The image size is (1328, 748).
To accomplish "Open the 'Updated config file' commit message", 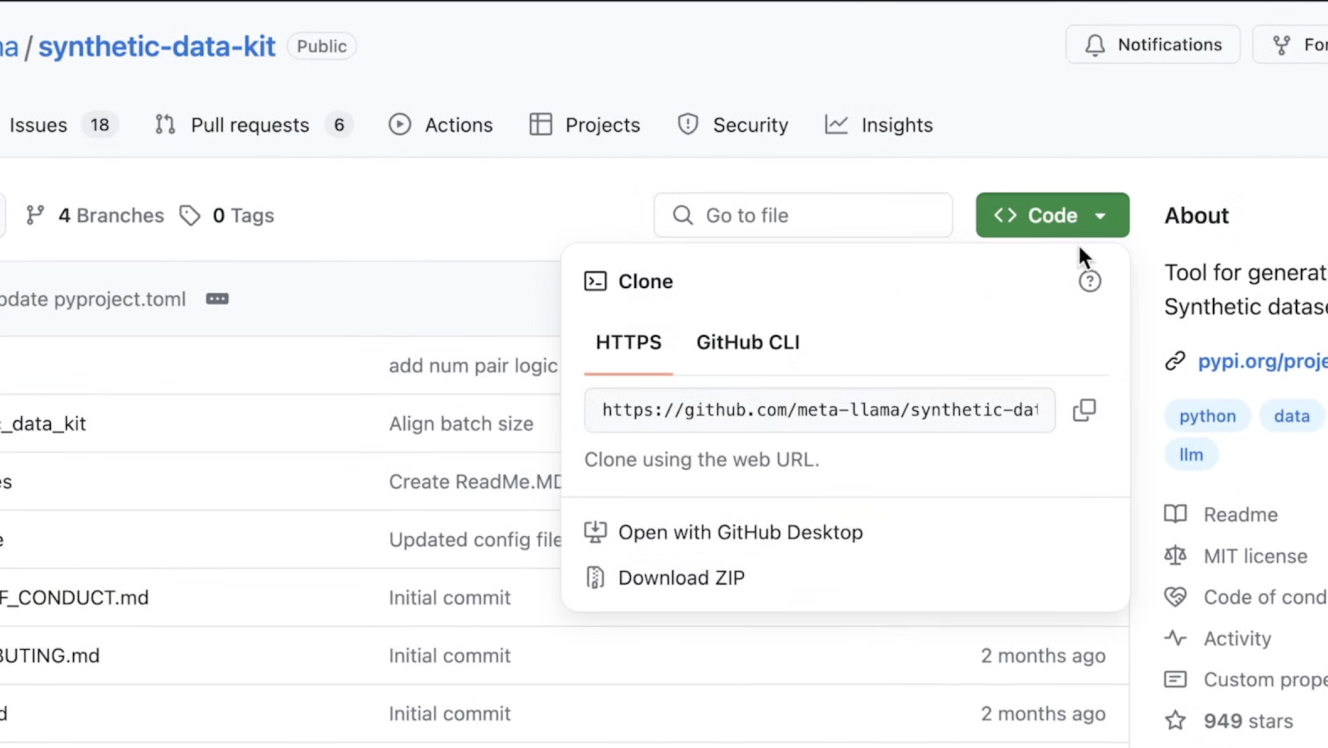I will [475, 540].
